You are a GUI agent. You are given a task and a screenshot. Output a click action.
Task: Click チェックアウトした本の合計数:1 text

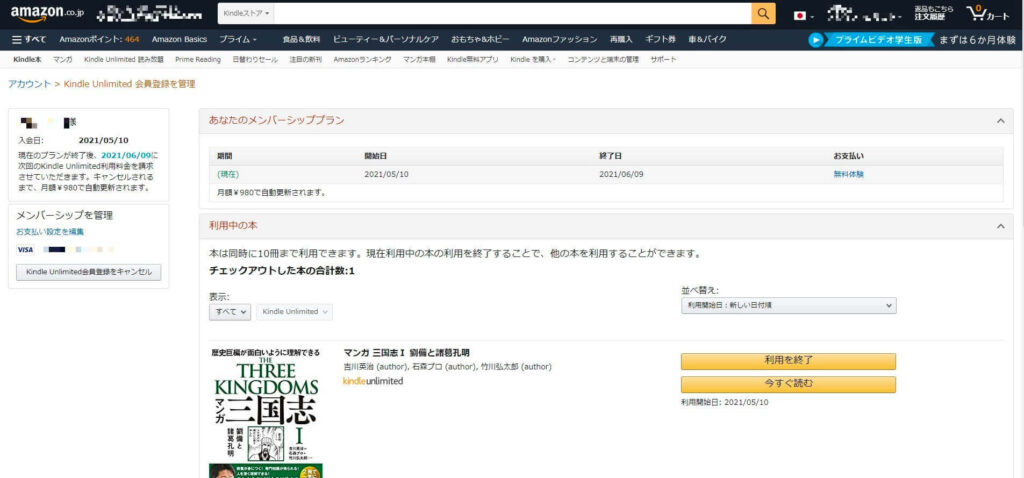tap(282, 271)
